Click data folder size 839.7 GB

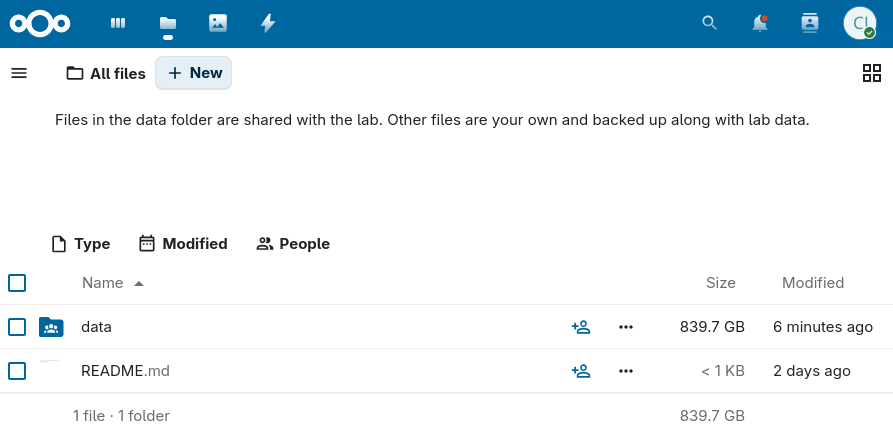pos(712,327)
